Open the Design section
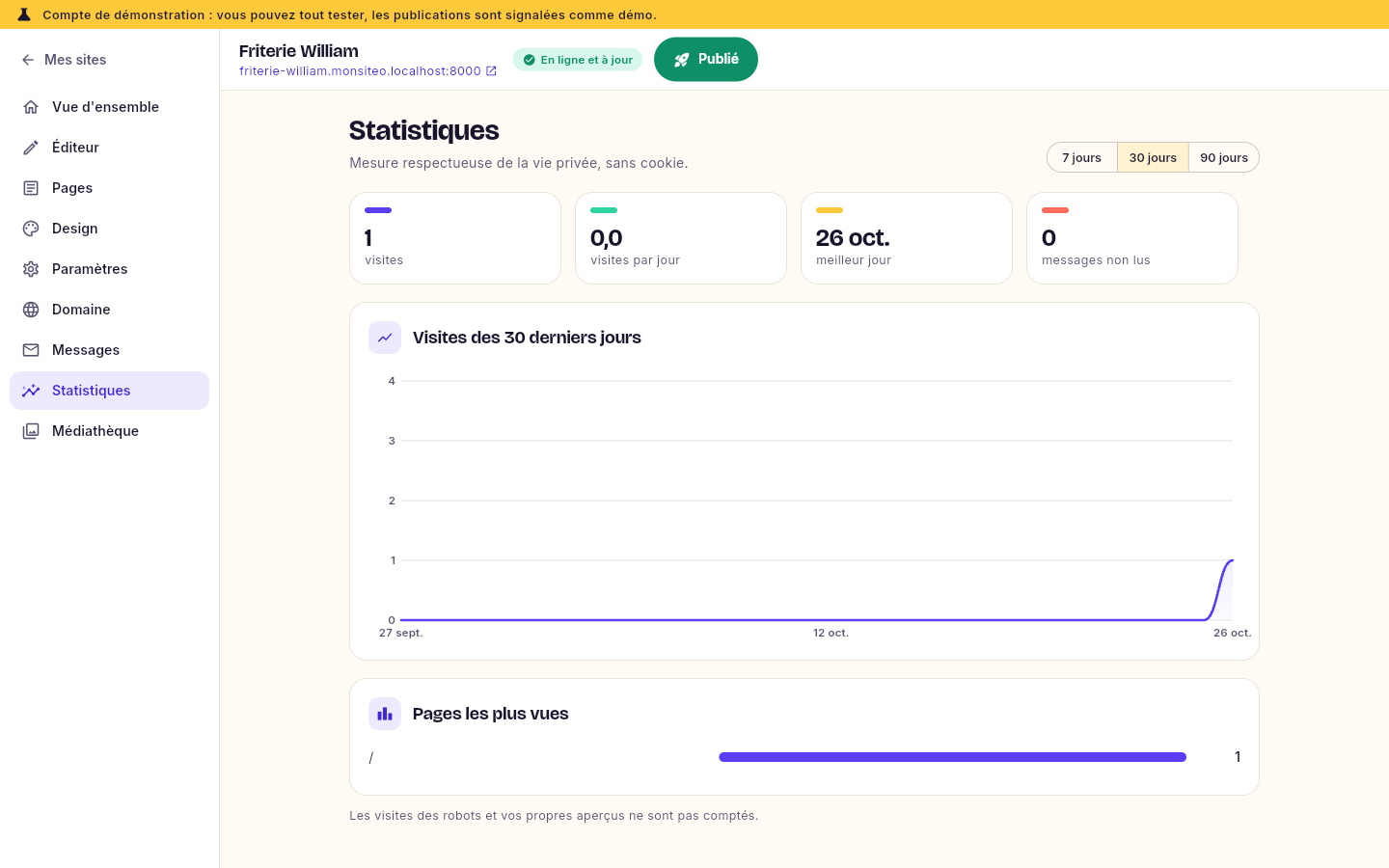The height and width of the screenshot is (868, 1389). tap(109, 229)
